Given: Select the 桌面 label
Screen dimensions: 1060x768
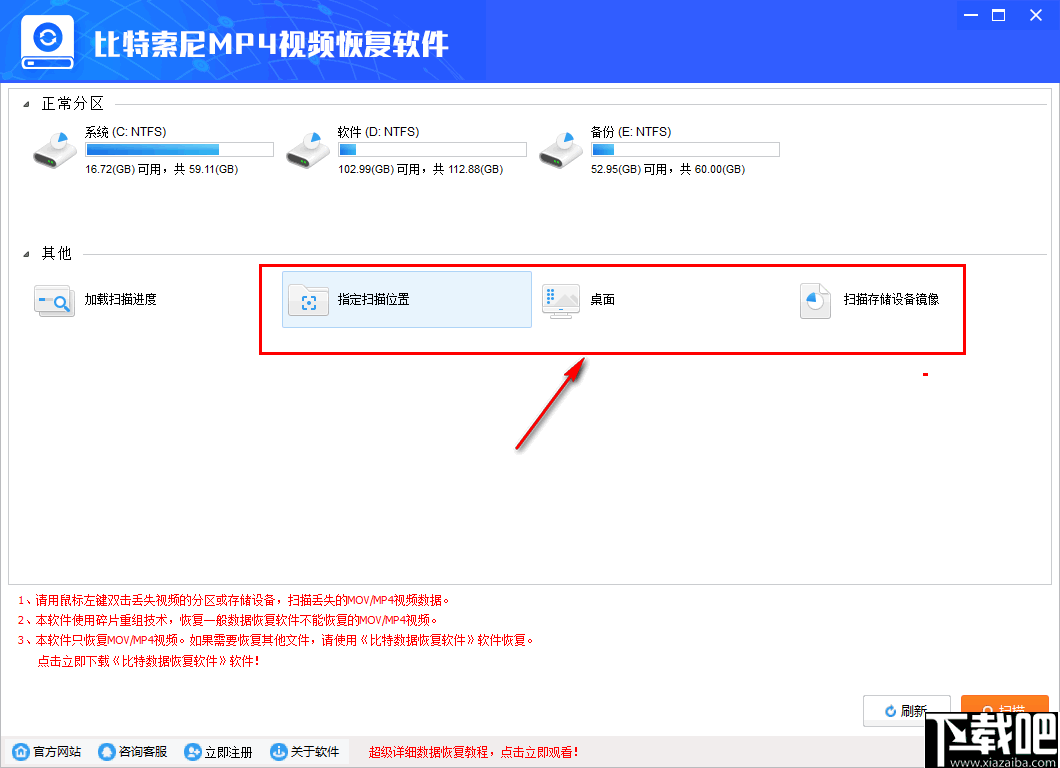Looking at the screenshot, I should (x=602, y=299).
